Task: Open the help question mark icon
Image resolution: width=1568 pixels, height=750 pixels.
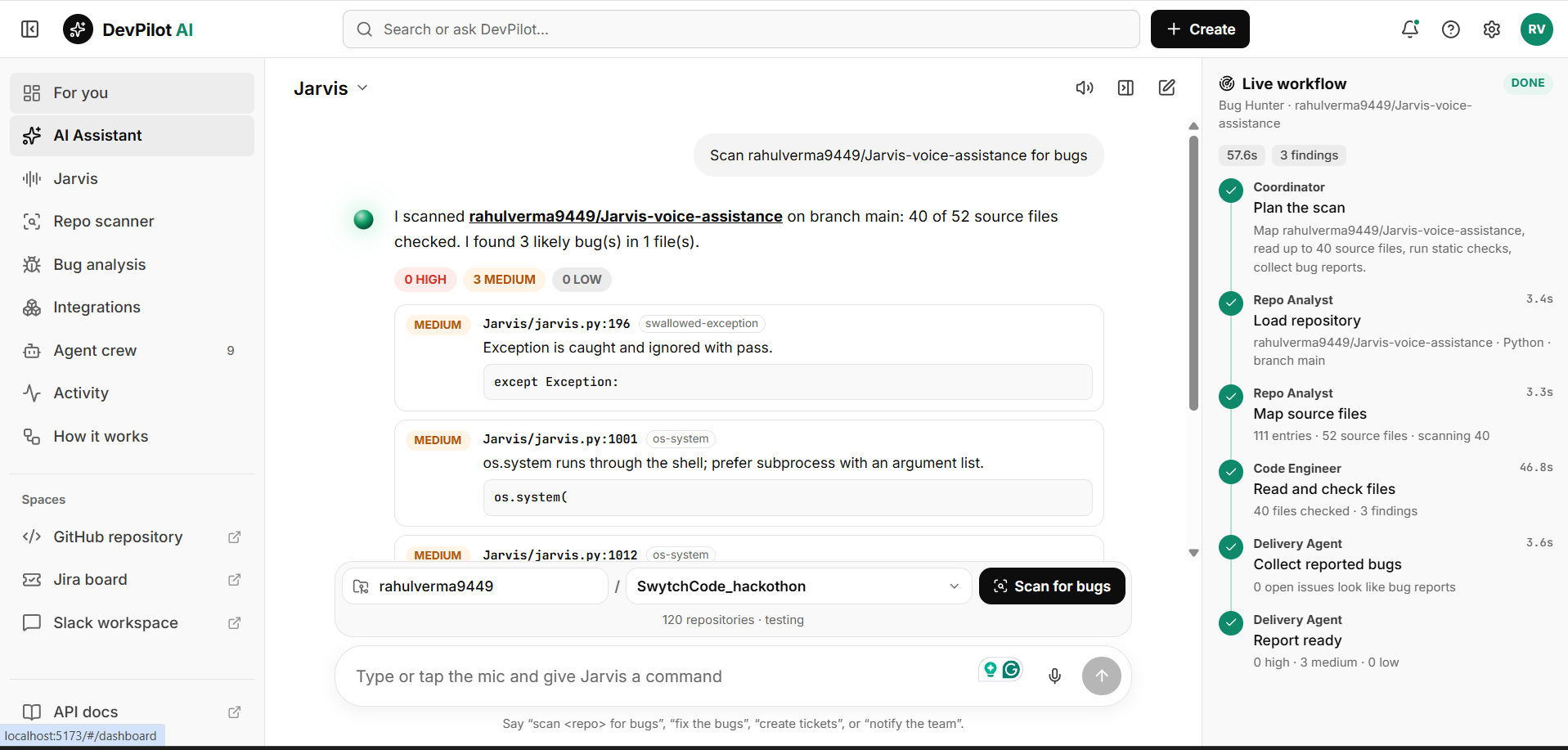Action: [1451, 29]
